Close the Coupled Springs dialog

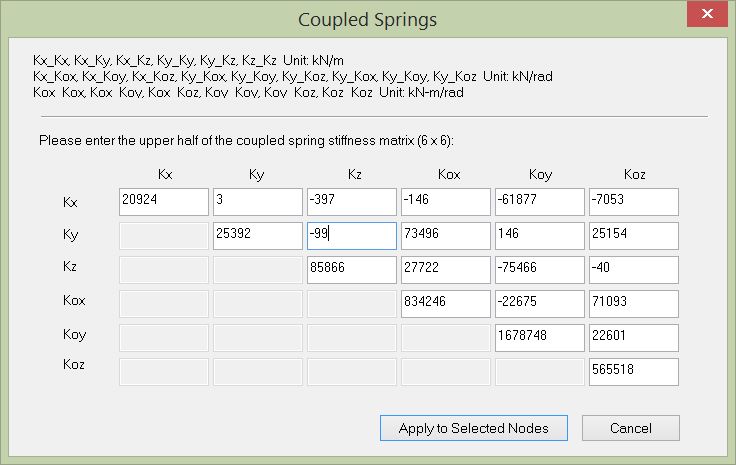[707, 14]
